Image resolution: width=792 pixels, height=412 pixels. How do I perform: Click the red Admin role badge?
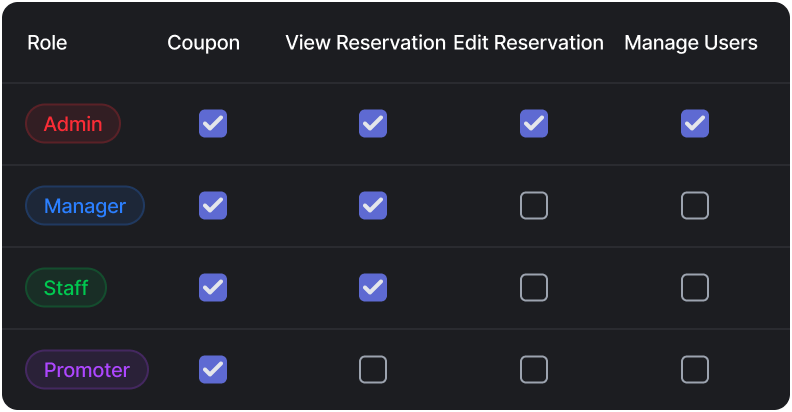click(73, 124)
